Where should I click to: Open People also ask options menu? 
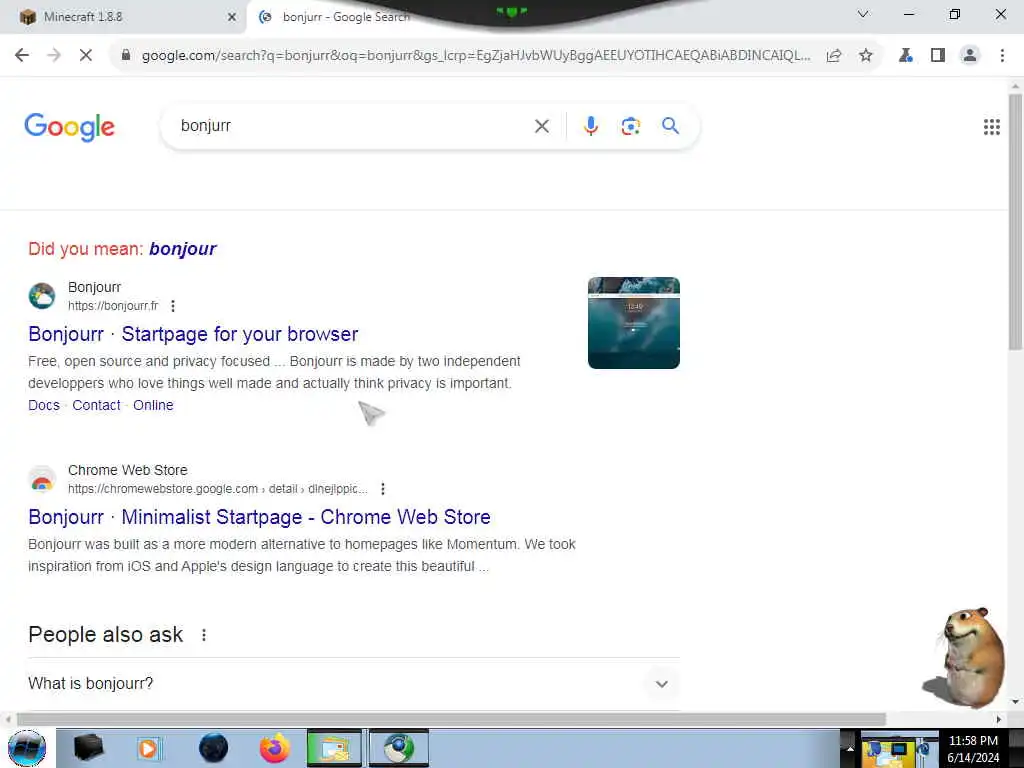pos(204,635)
